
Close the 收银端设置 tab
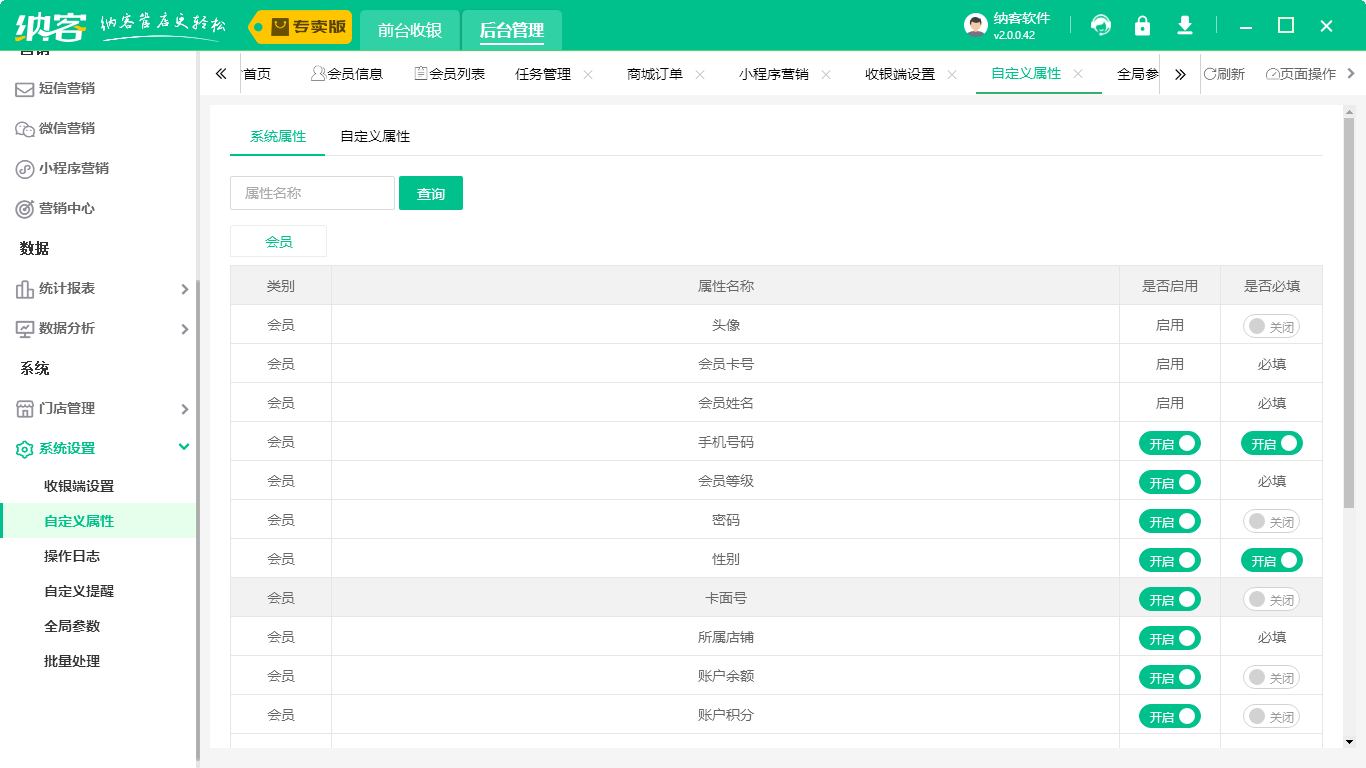(x=952, y=74)
